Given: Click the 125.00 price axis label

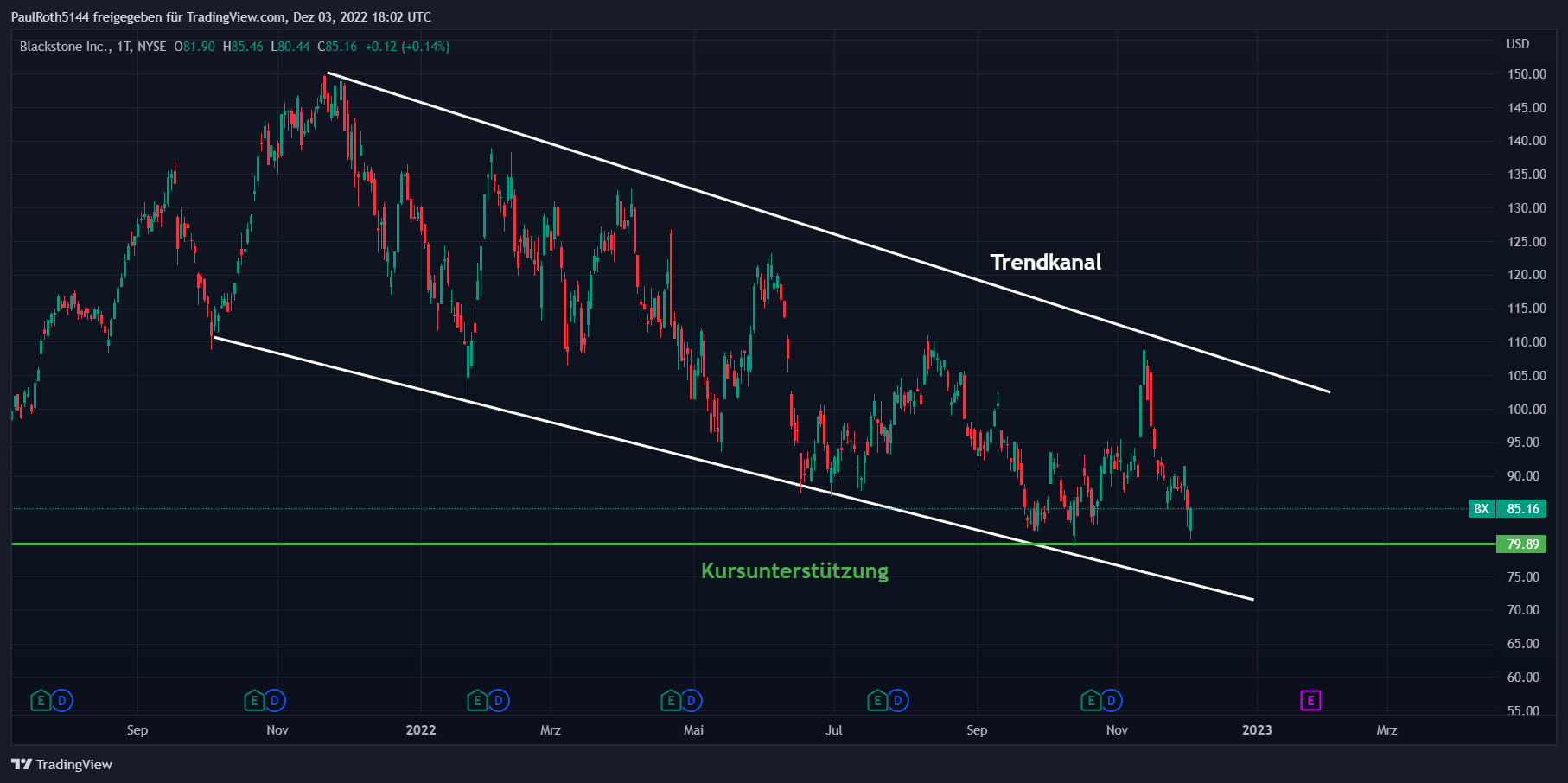Looking at the screenshot, I should coord(1527,242).
